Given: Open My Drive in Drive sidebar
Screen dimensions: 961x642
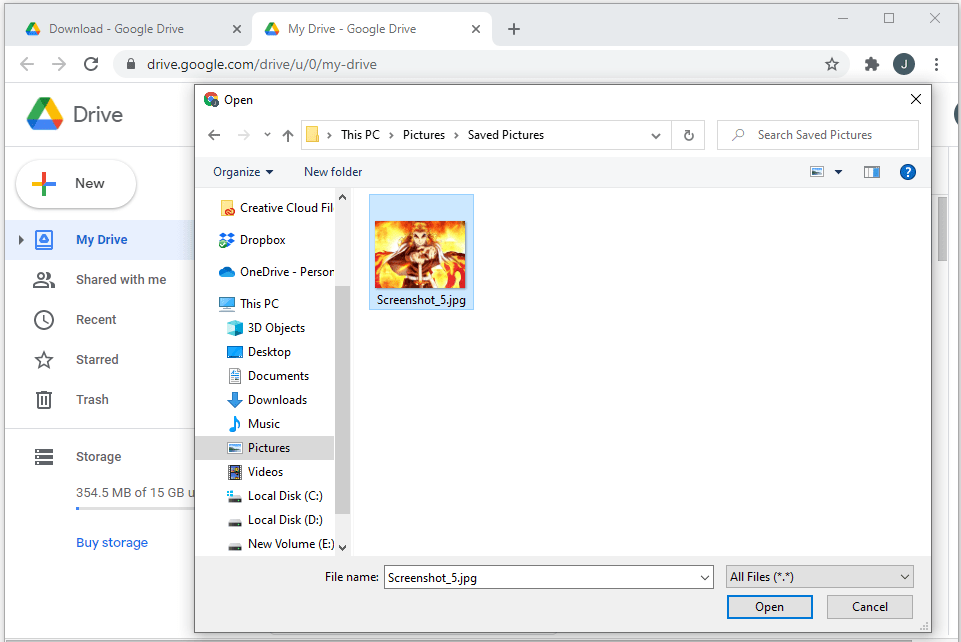Looking at the screenshot, I should pyautogui.click(x=102, y=240).
